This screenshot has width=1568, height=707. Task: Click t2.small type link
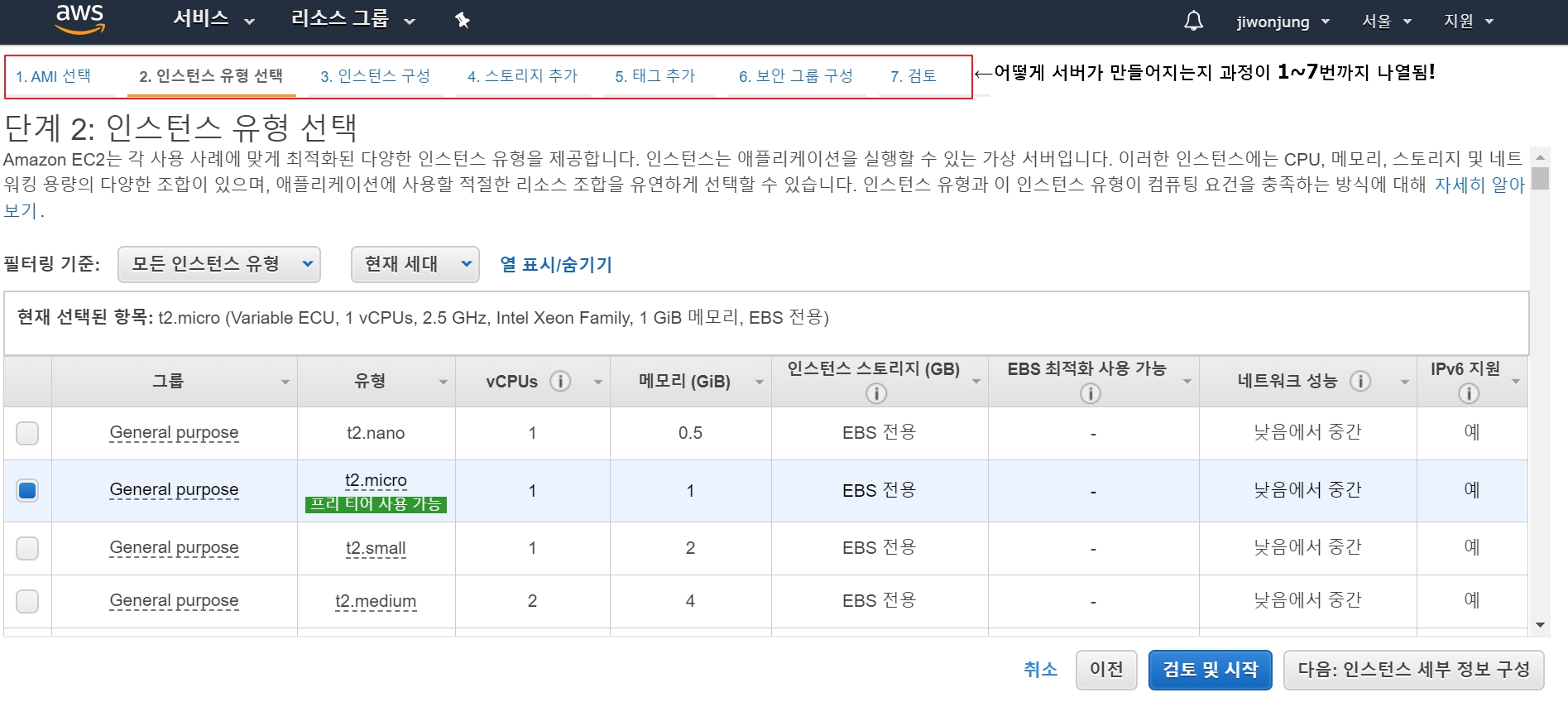point(376,548)
